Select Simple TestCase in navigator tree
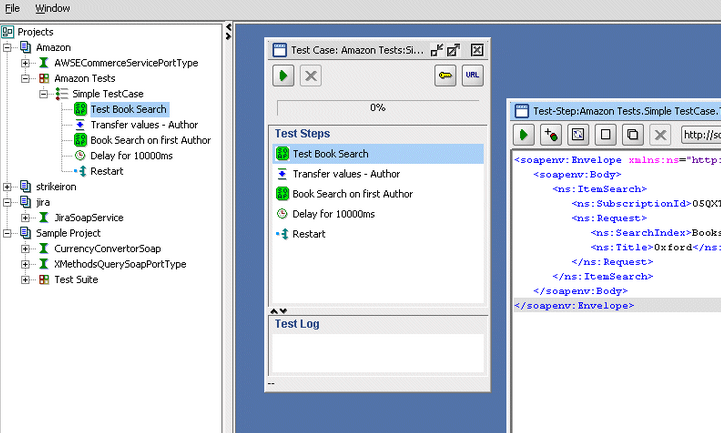 click(108, 94)
